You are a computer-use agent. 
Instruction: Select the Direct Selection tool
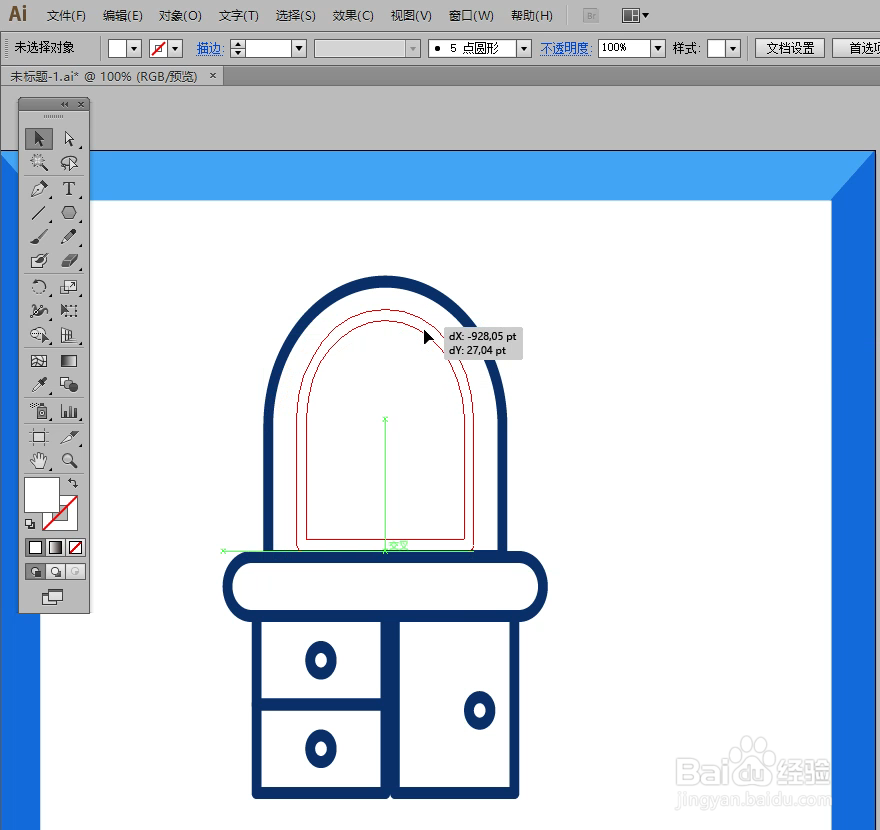pyautogui.click(x=69, y=139)
